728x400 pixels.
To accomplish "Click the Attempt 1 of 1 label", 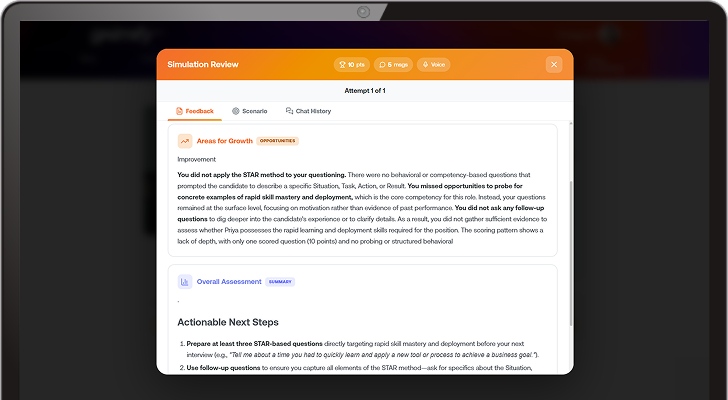I will (365, 91).
